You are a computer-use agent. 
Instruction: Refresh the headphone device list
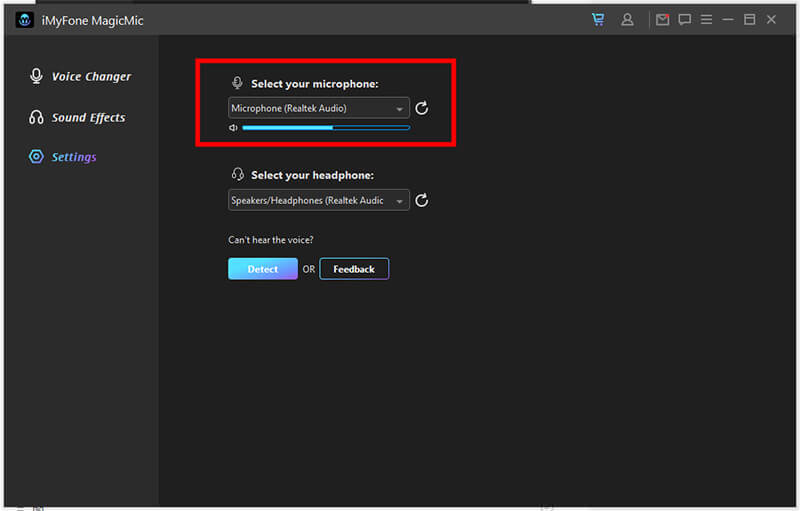pyautogui.click(x=421, y=200)
